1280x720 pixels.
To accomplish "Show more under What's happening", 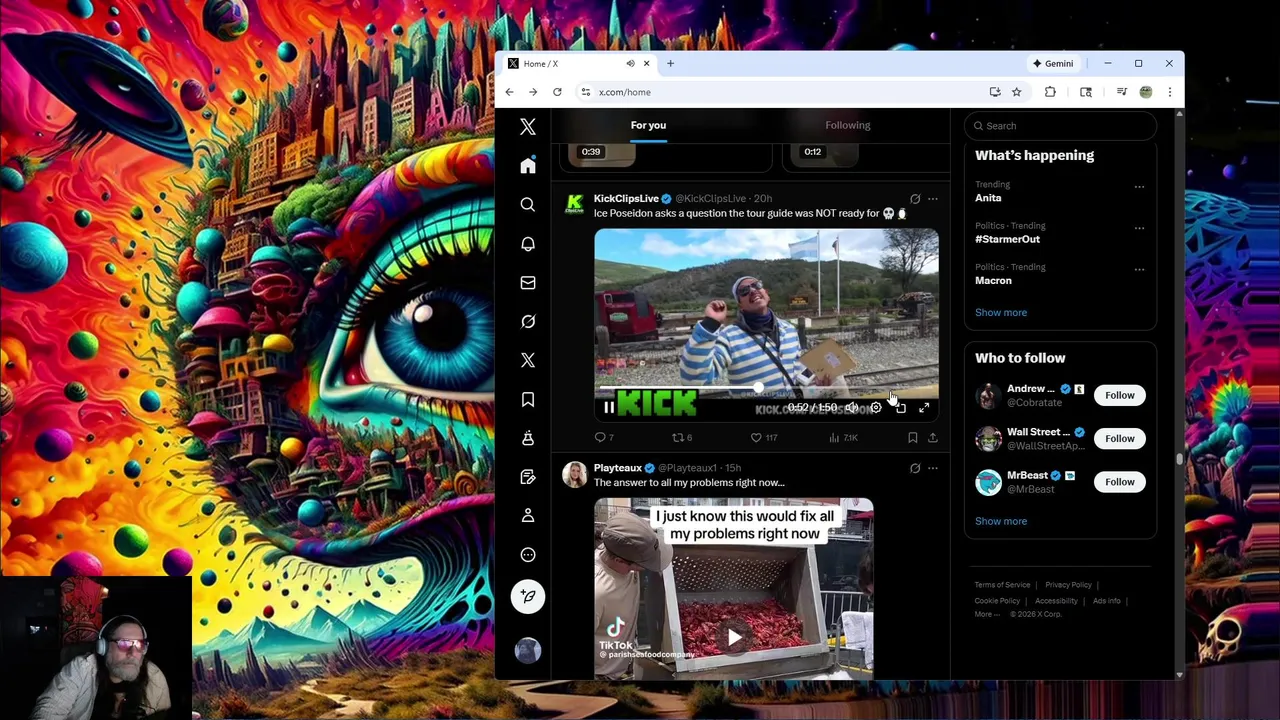I will [x=1001, y=312].
